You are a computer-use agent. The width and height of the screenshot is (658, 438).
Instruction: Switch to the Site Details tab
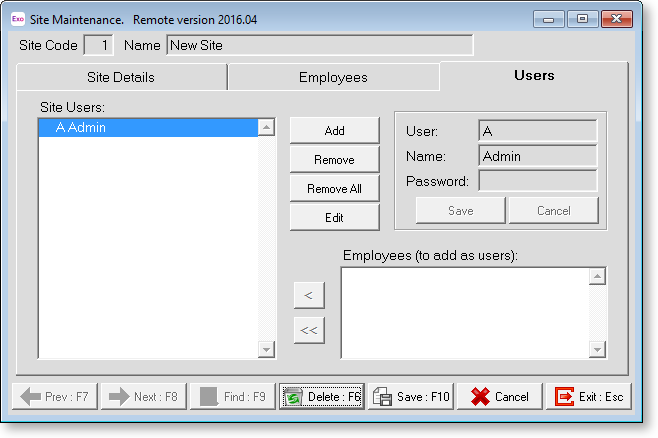(121, 77)
